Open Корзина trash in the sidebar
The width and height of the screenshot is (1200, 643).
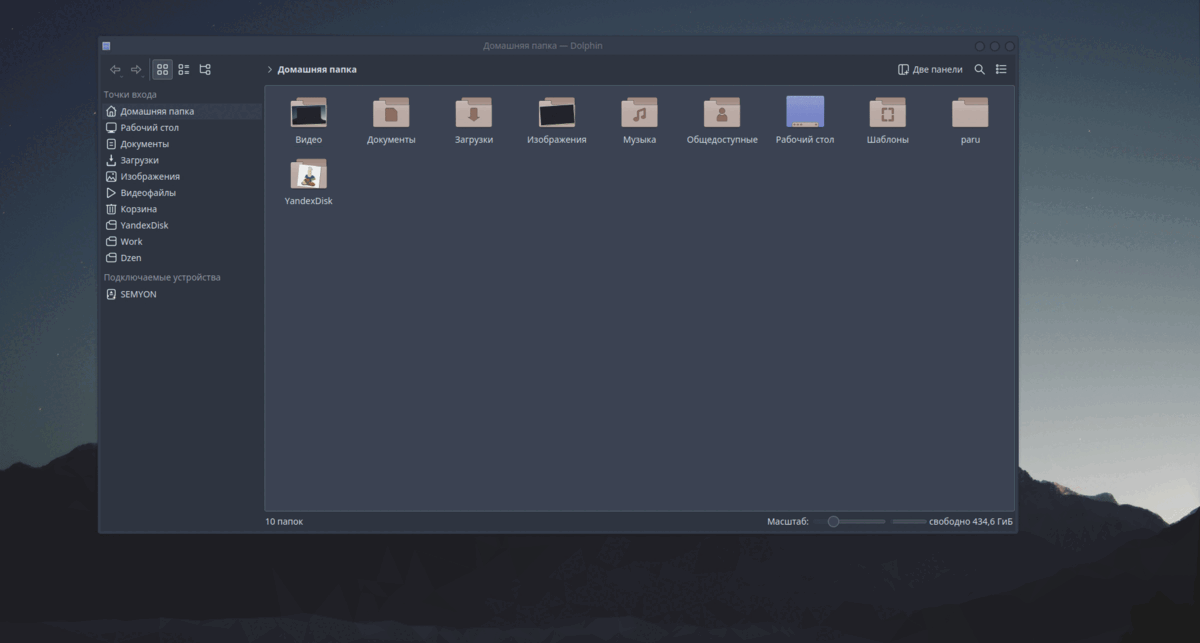coord(181,209)
